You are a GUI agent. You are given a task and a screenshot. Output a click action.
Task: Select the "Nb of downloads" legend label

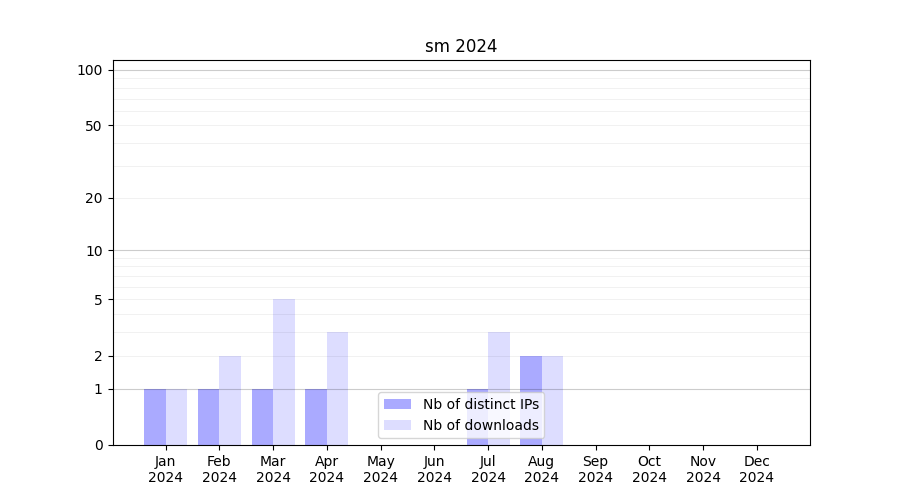coord(480,425)
